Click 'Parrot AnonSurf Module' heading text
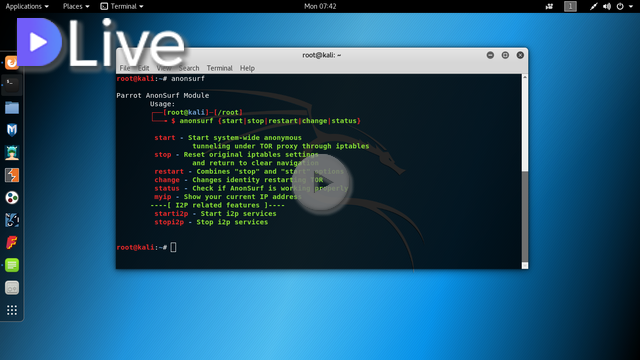640x360 pixels. [162, 96]
